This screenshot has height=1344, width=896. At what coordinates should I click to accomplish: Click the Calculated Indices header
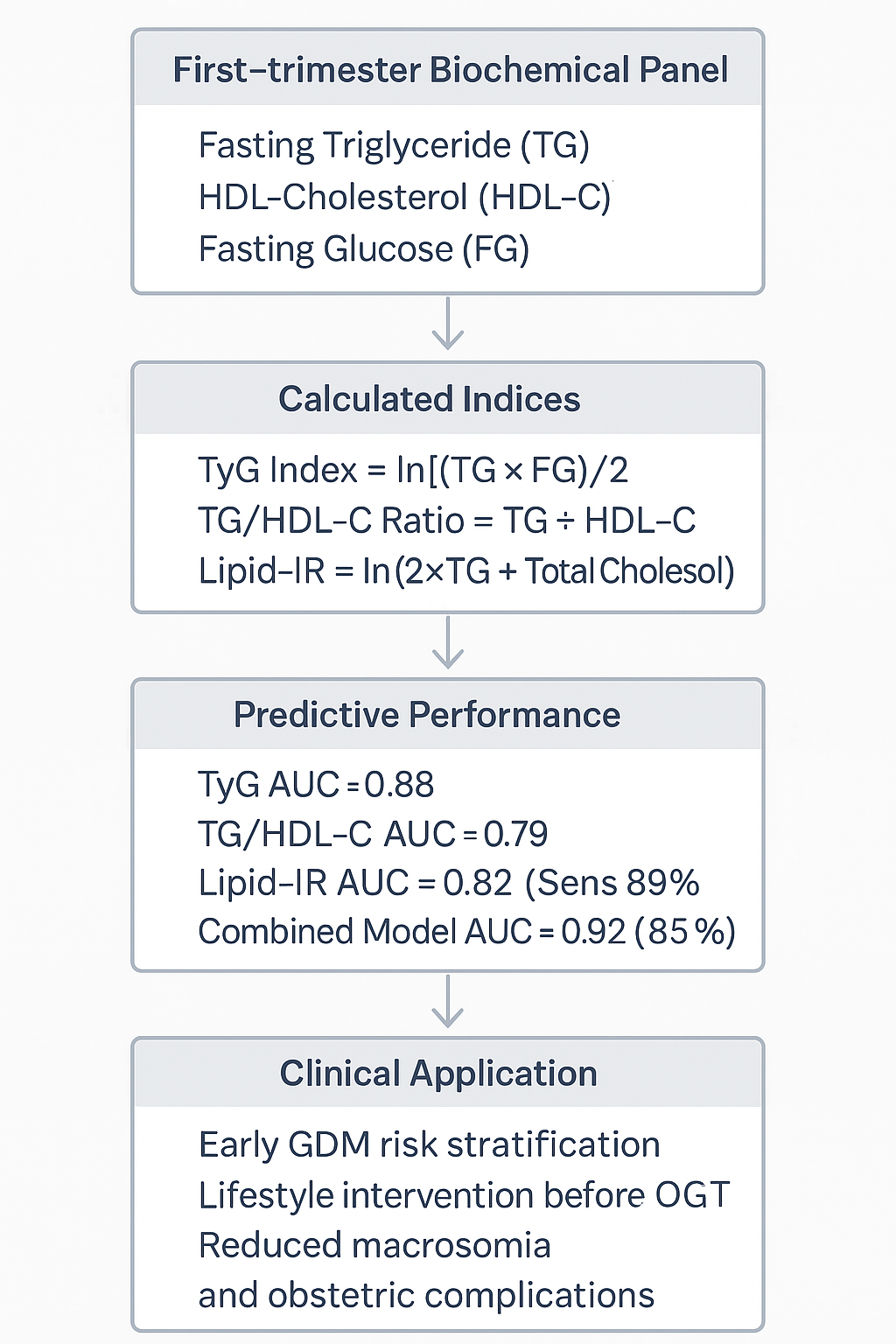pyautogui.click(x=429, y=399)
